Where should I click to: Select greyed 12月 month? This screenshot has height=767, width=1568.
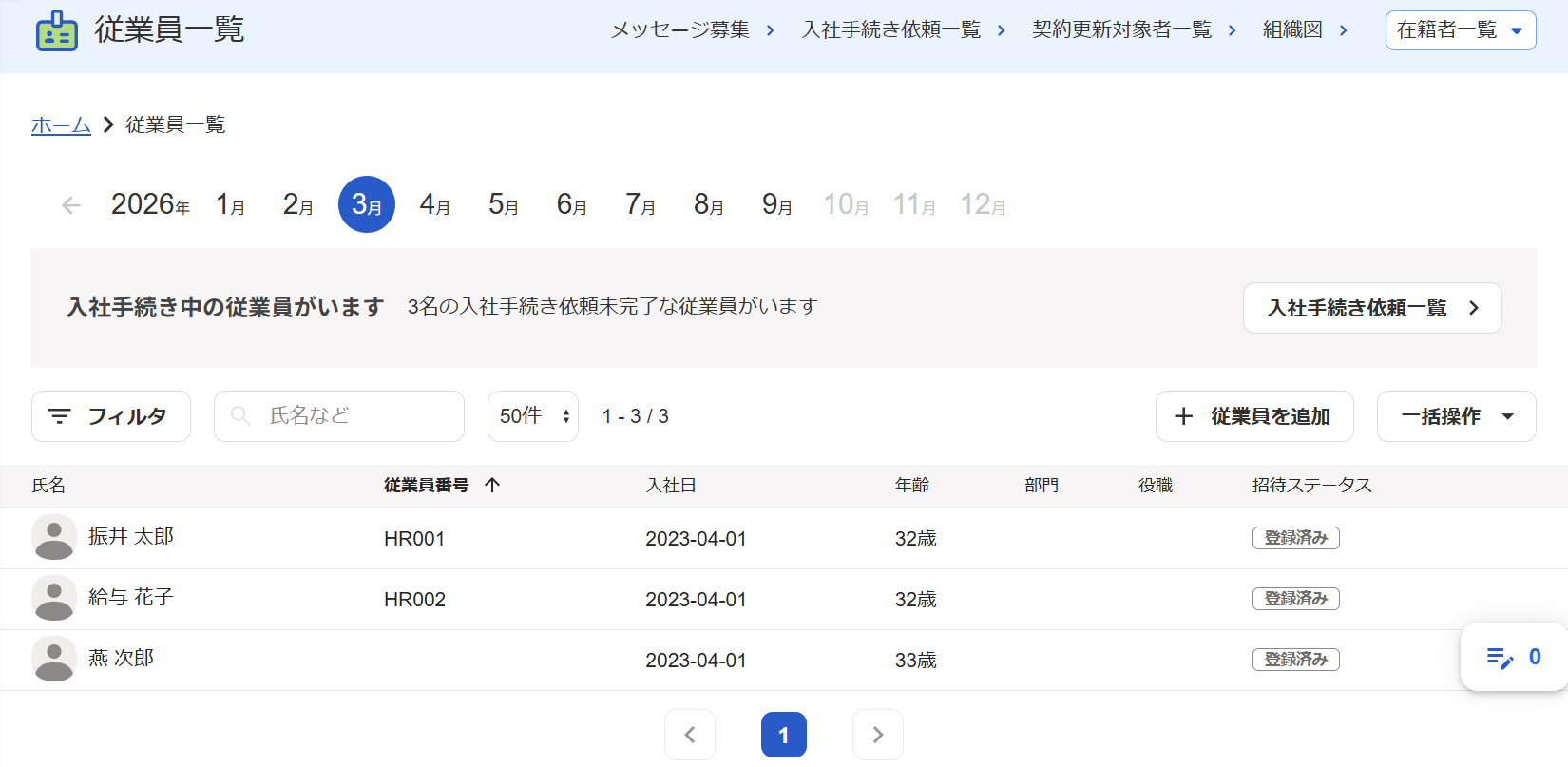point(983,204)
